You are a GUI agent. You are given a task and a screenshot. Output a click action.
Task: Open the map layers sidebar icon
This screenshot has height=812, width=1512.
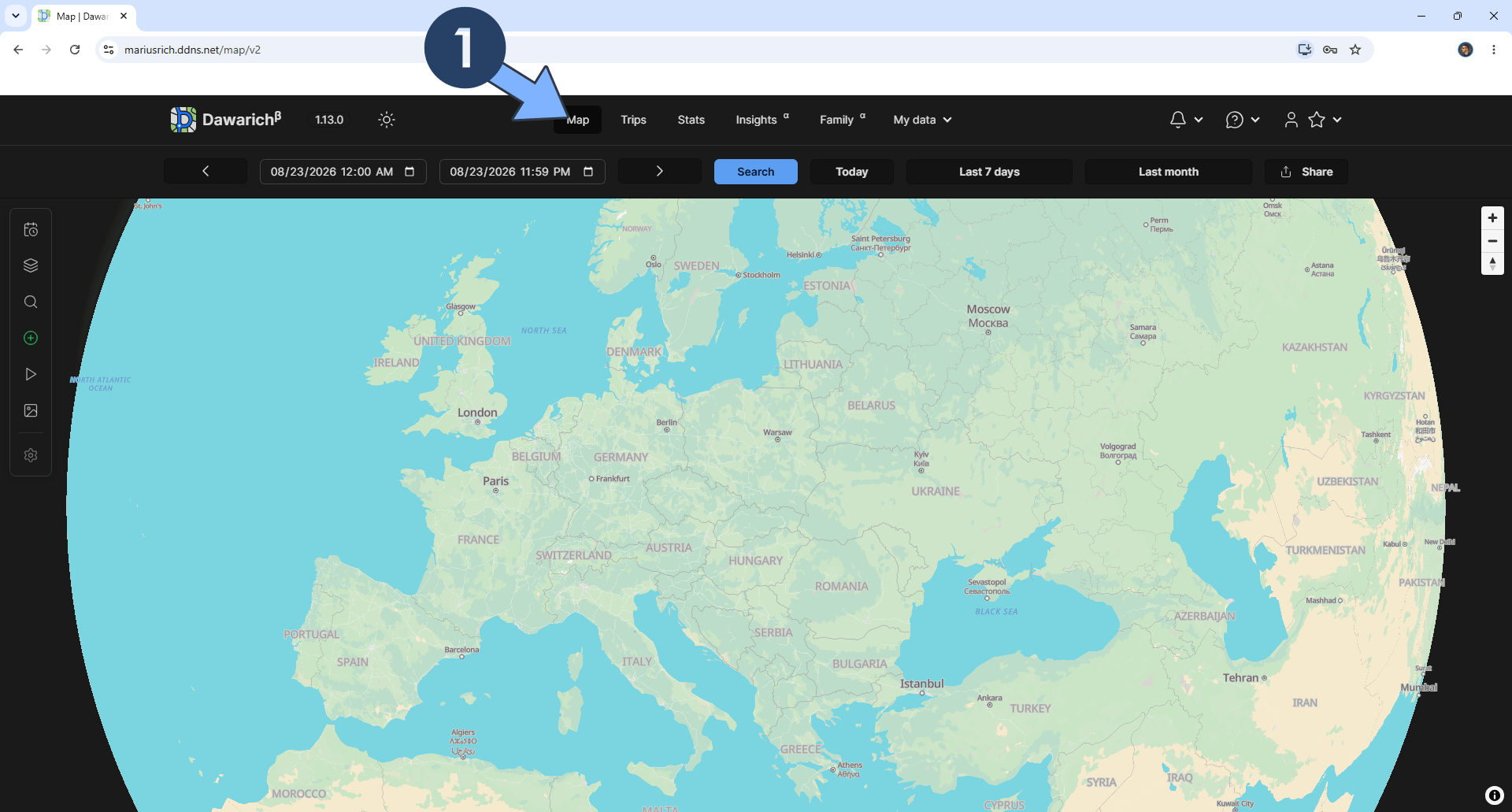[x=31, y=265]
